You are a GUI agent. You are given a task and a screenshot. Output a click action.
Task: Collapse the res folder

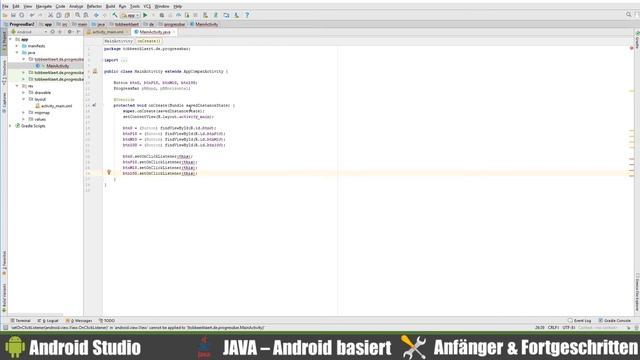coord(17,86)
